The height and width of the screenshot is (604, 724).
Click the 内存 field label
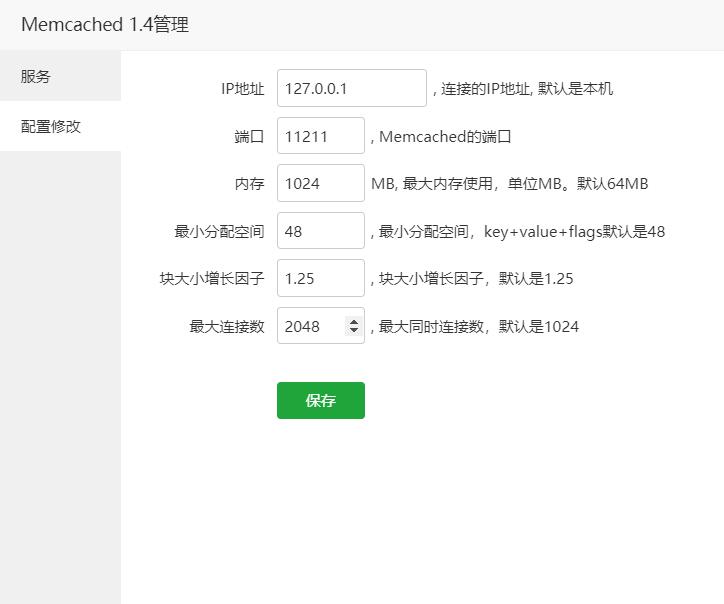[249, 184]
